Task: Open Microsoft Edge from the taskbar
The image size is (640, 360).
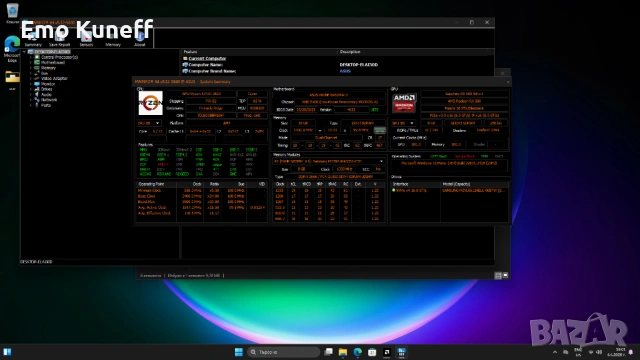Action: coord(358,352)
